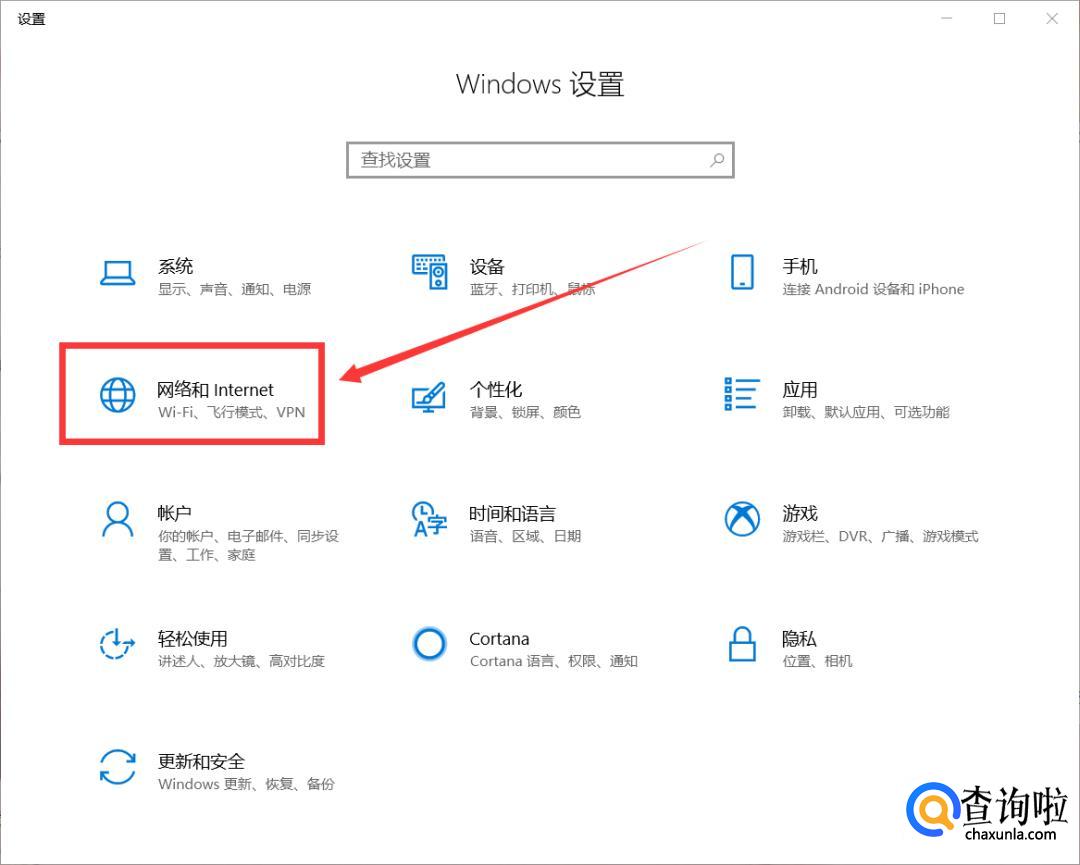Open the 轻松使用 dashed clock icon

pyautogui.click(x=116, y=643)
